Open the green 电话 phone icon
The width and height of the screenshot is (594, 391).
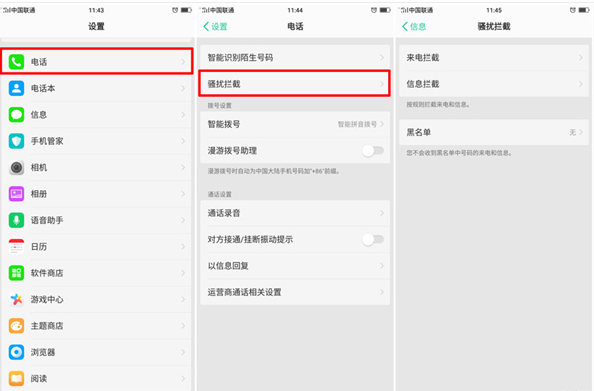tap(16, 62)
